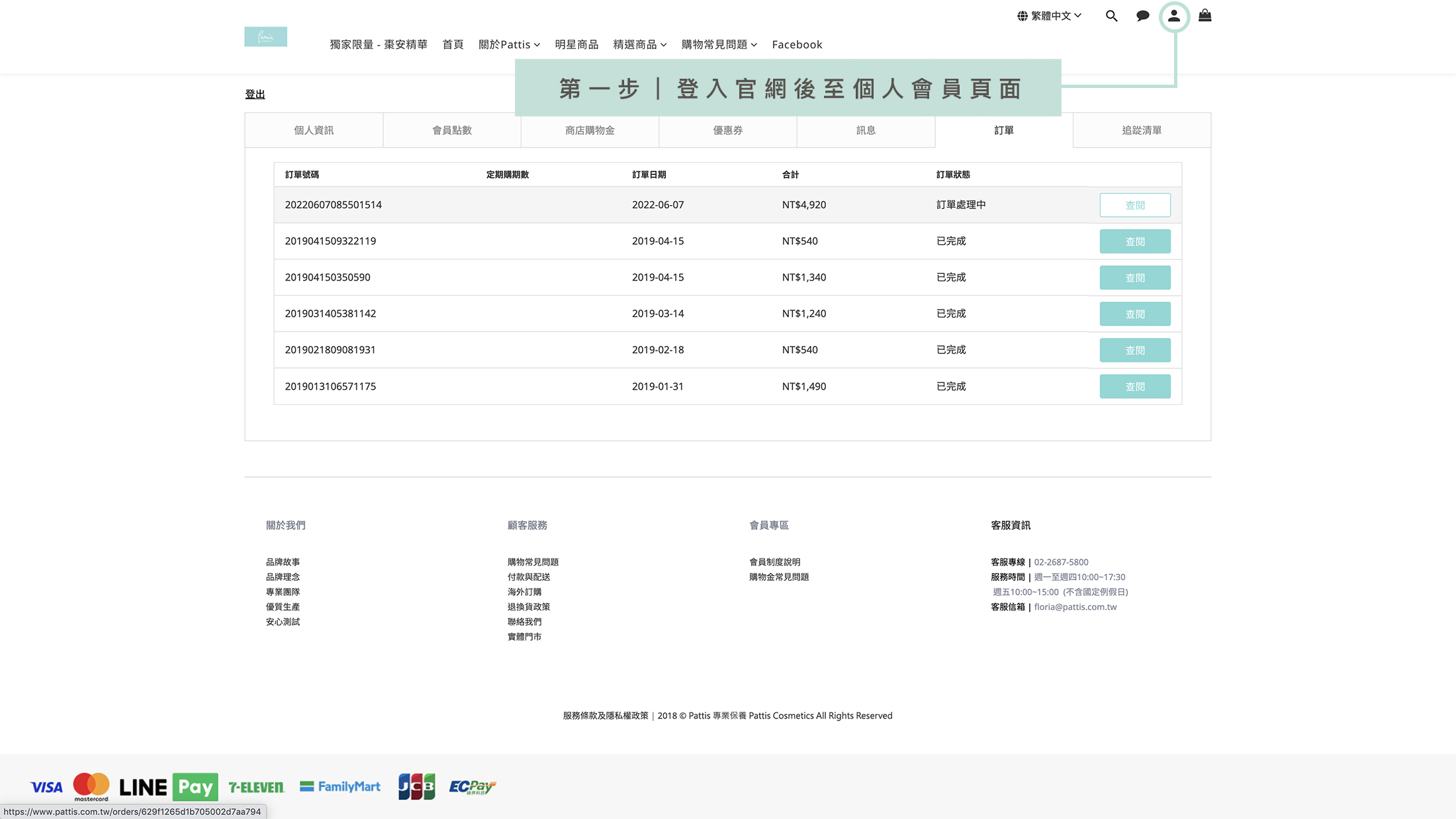This screenshot has height=819, width=1456.
Task: Expand the 繁體中文 language dropdown
Action: 1056,16
